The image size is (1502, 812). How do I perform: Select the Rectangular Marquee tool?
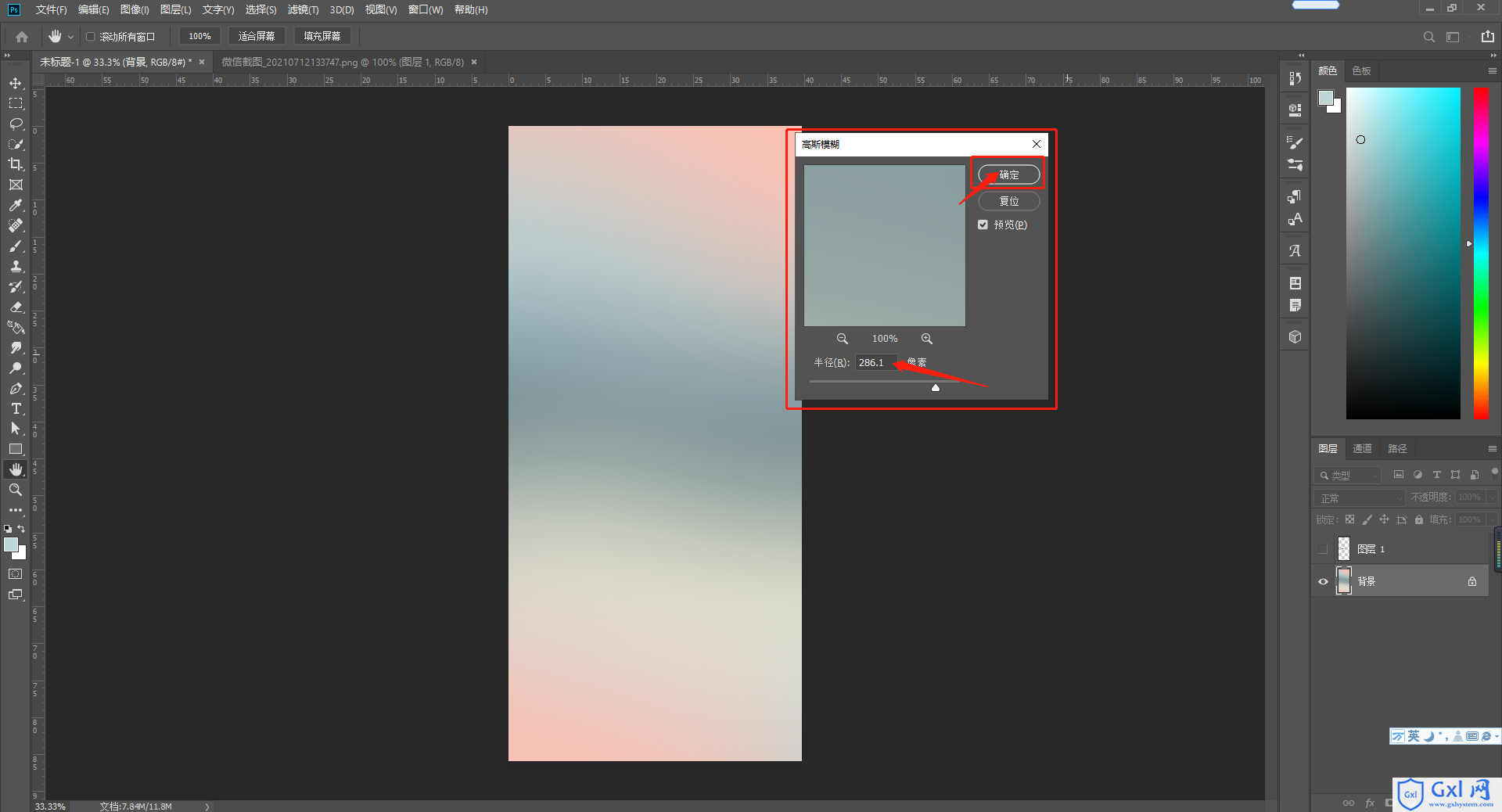tap(16, 103)
